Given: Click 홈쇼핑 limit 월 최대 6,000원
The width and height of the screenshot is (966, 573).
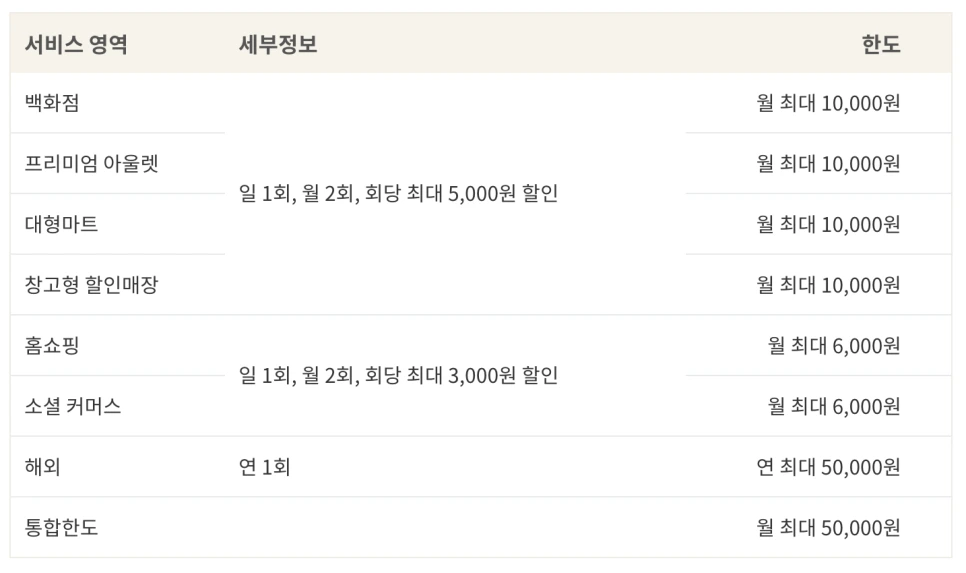Looking at the screenshot, I should pos(834,345).
